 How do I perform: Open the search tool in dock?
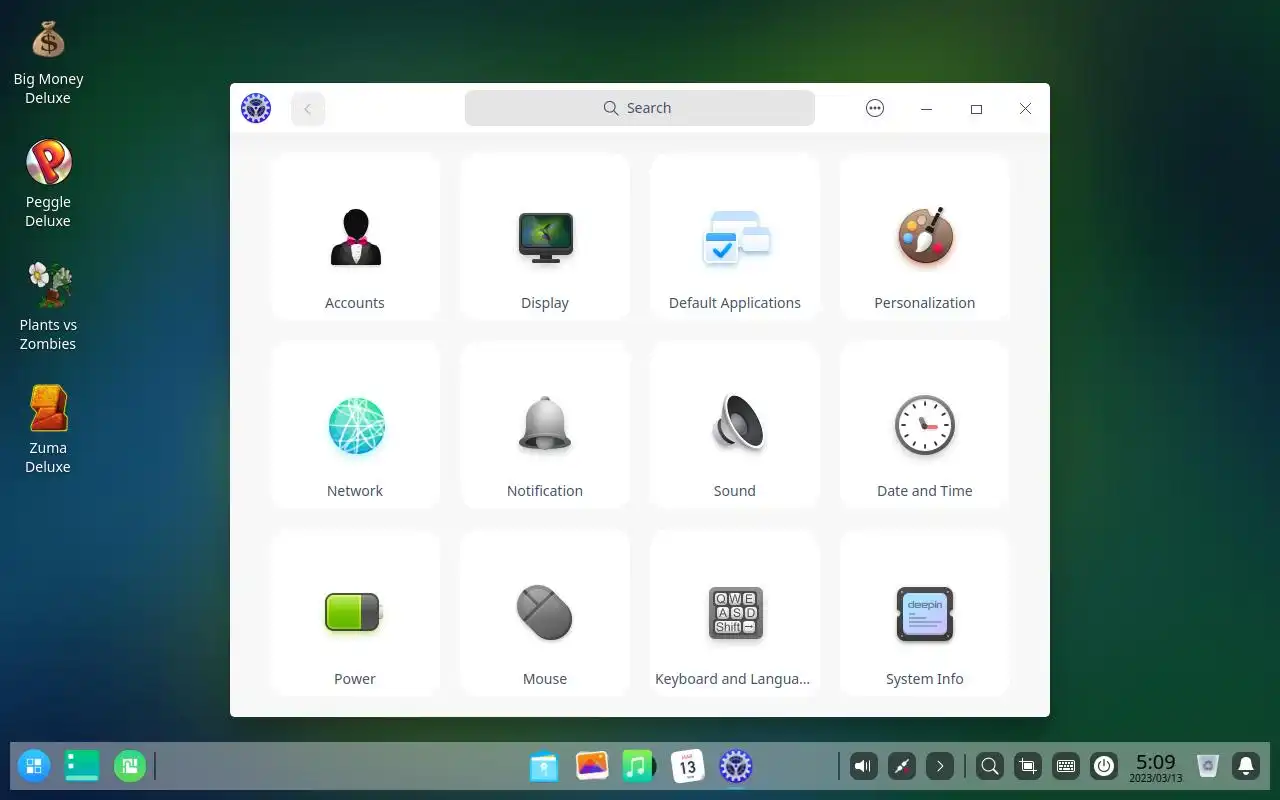click(990, 767)
